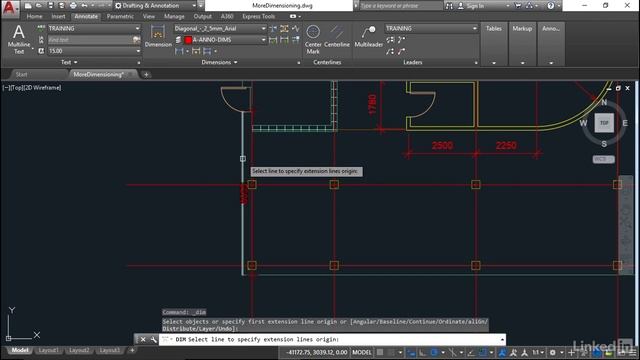Expand the Text panel flyout
This screenshot has height=360, width=640.
(69, 62)
